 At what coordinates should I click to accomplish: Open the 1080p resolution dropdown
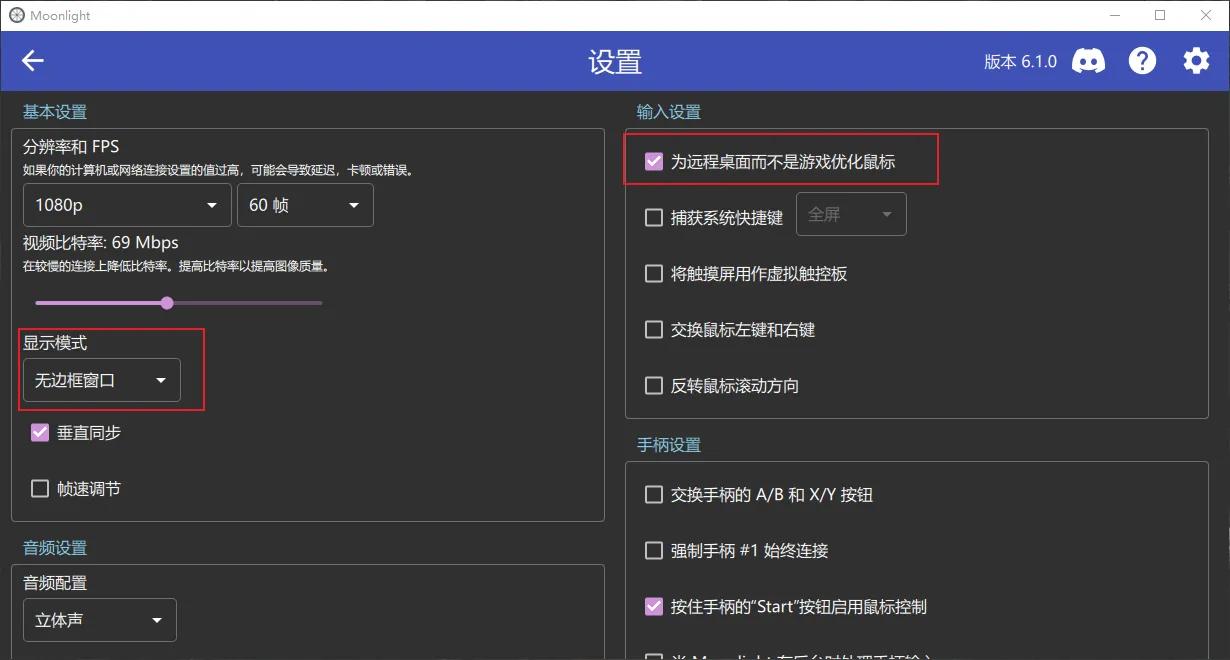(127, 205)
